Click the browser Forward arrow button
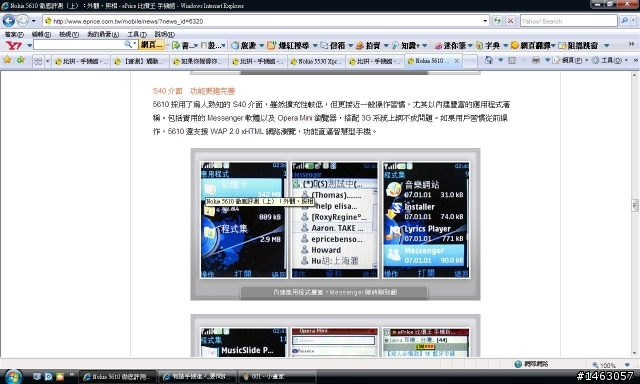The width and height of the screenshot is (640, 384). [23, 20]
